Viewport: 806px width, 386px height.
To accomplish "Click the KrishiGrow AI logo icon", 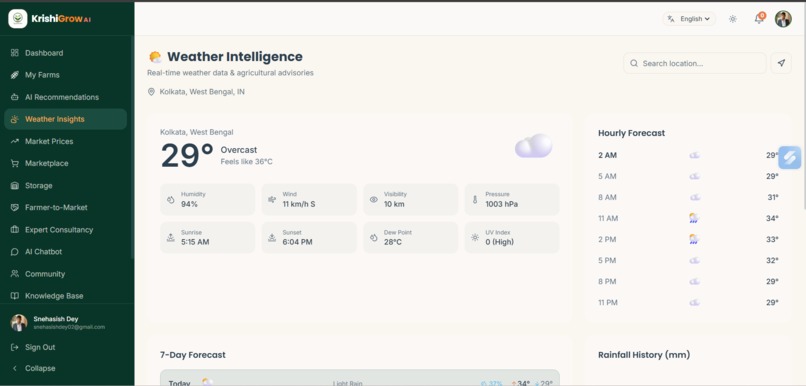I will coord(17,19).
